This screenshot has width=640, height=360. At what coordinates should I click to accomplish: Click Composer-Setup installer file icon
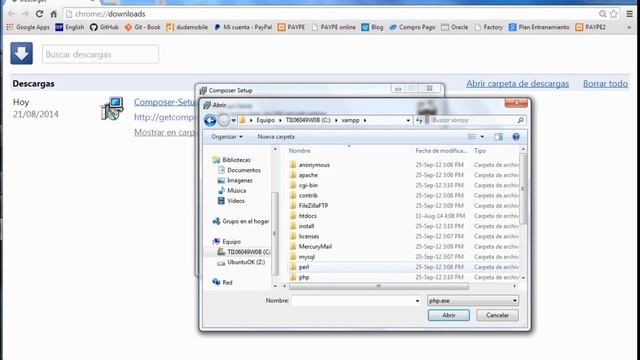click(112, 108)
